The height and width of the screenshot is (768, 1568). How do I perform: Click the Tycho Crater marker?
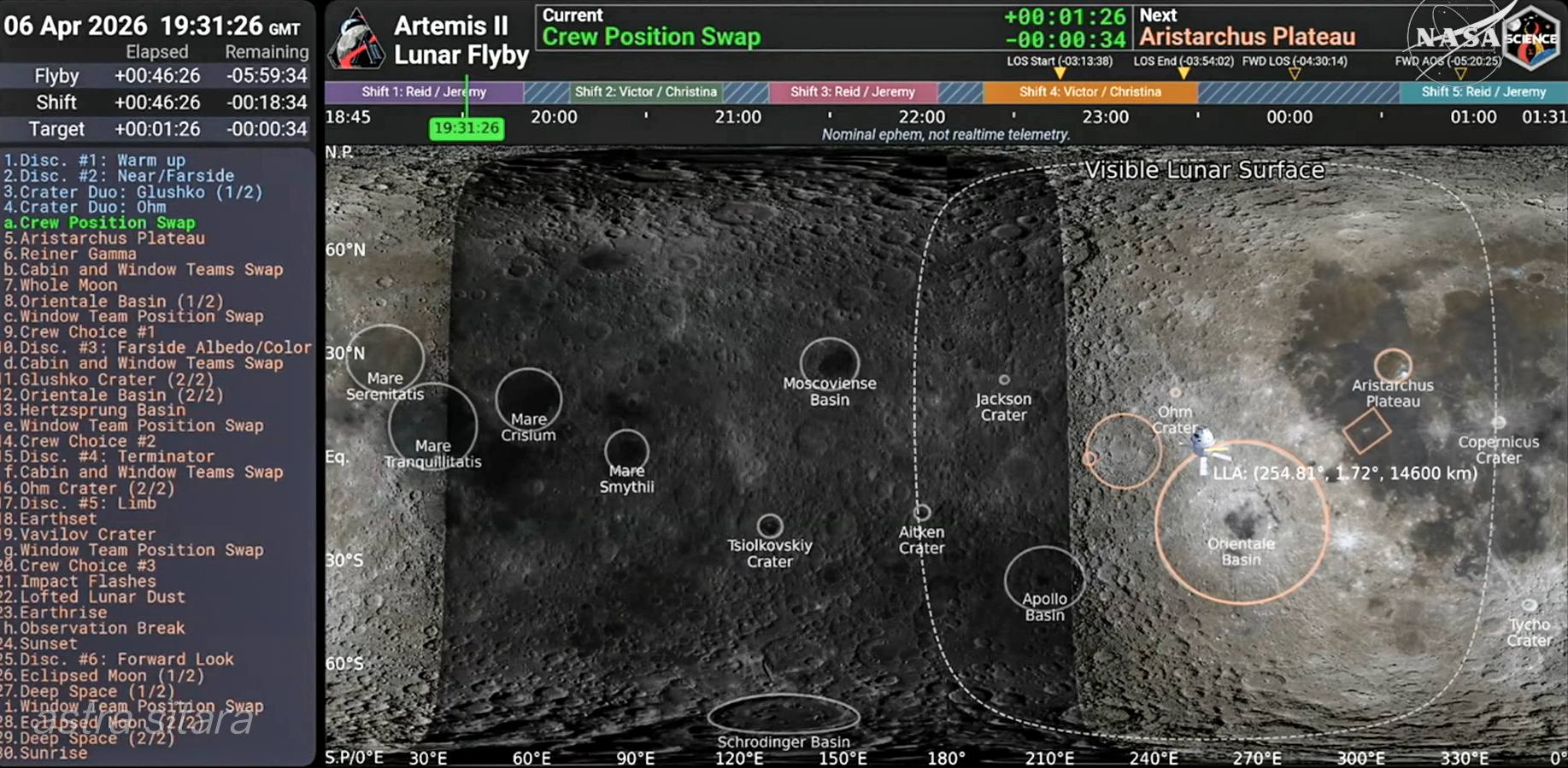pyautogui.click(x=1529, y=606)
